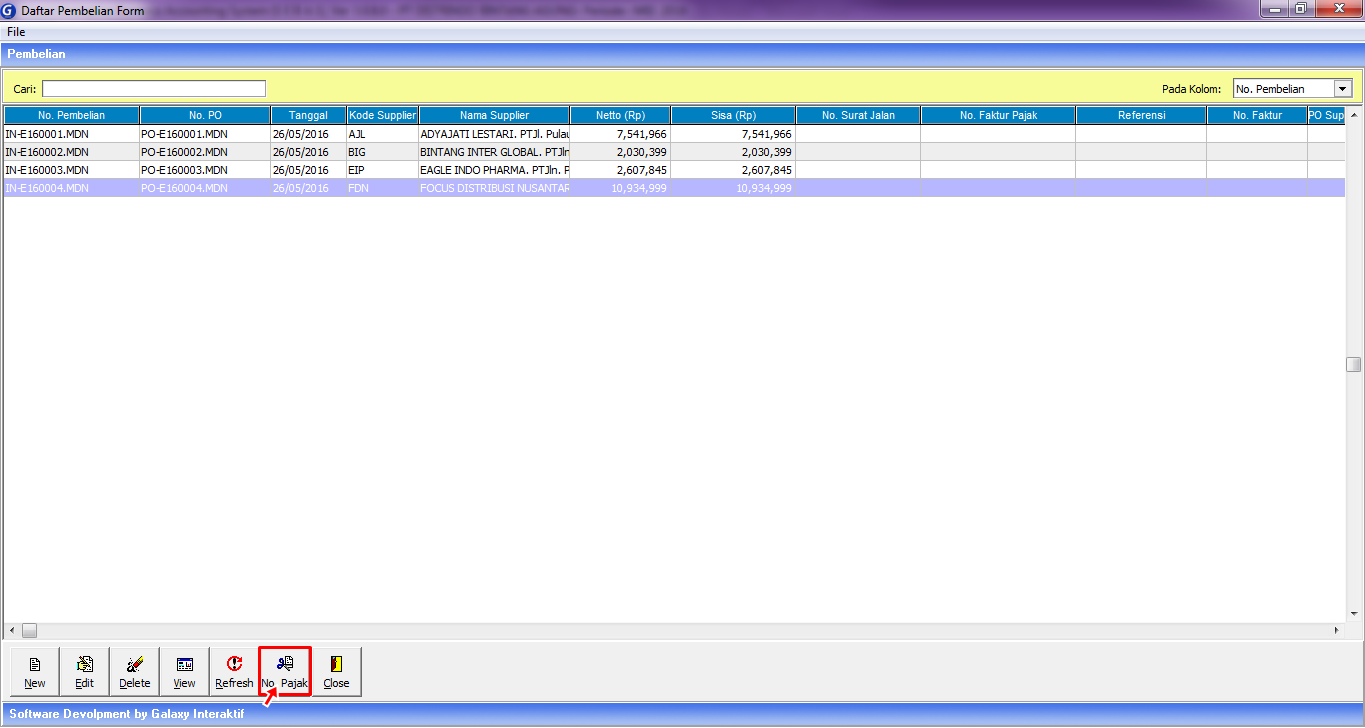Open the View record icon
Screen dimensions: 1365x728
click(185, 665)
